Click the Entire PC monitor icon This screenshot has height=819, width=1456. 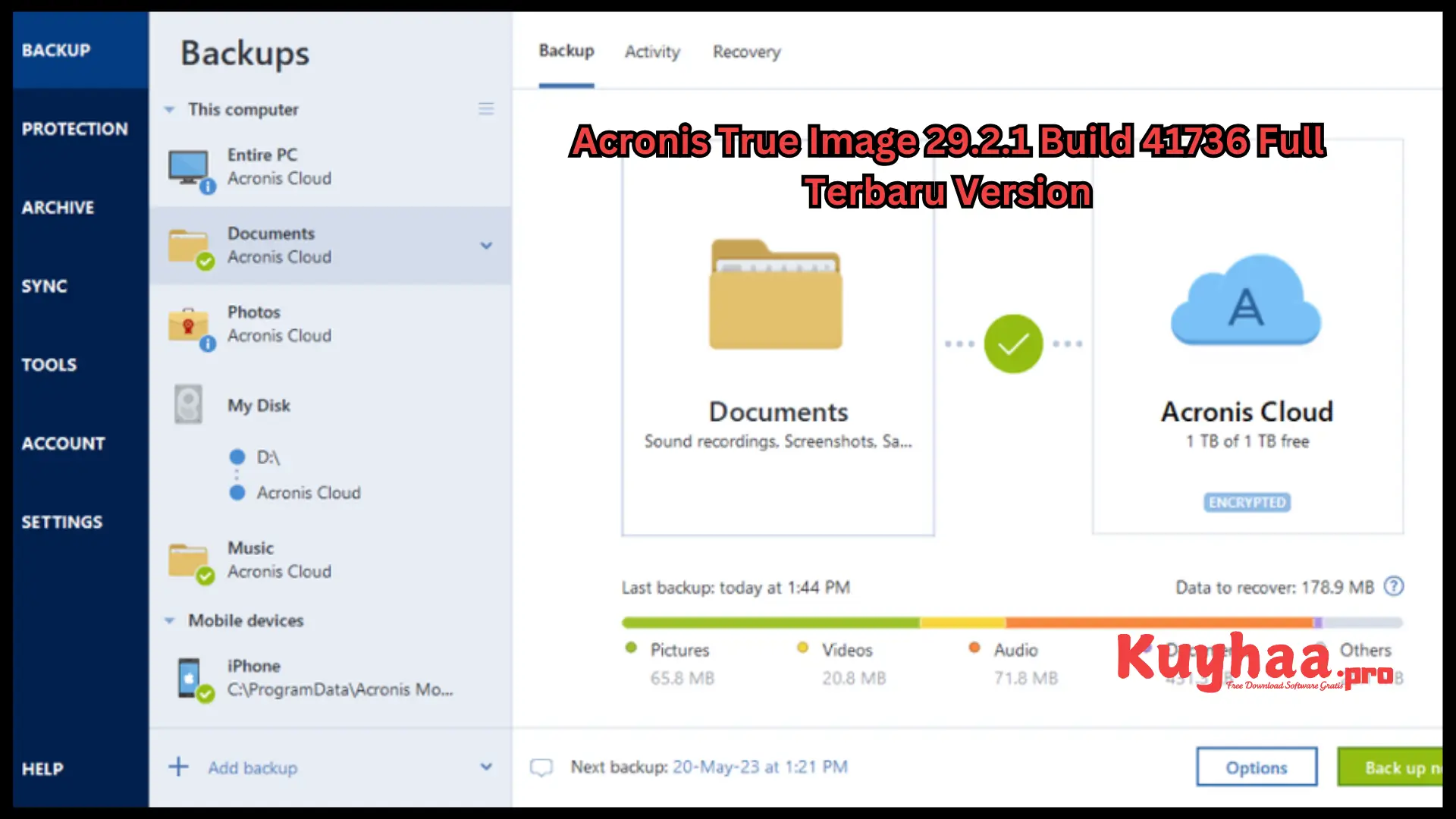tap(188, 167)
